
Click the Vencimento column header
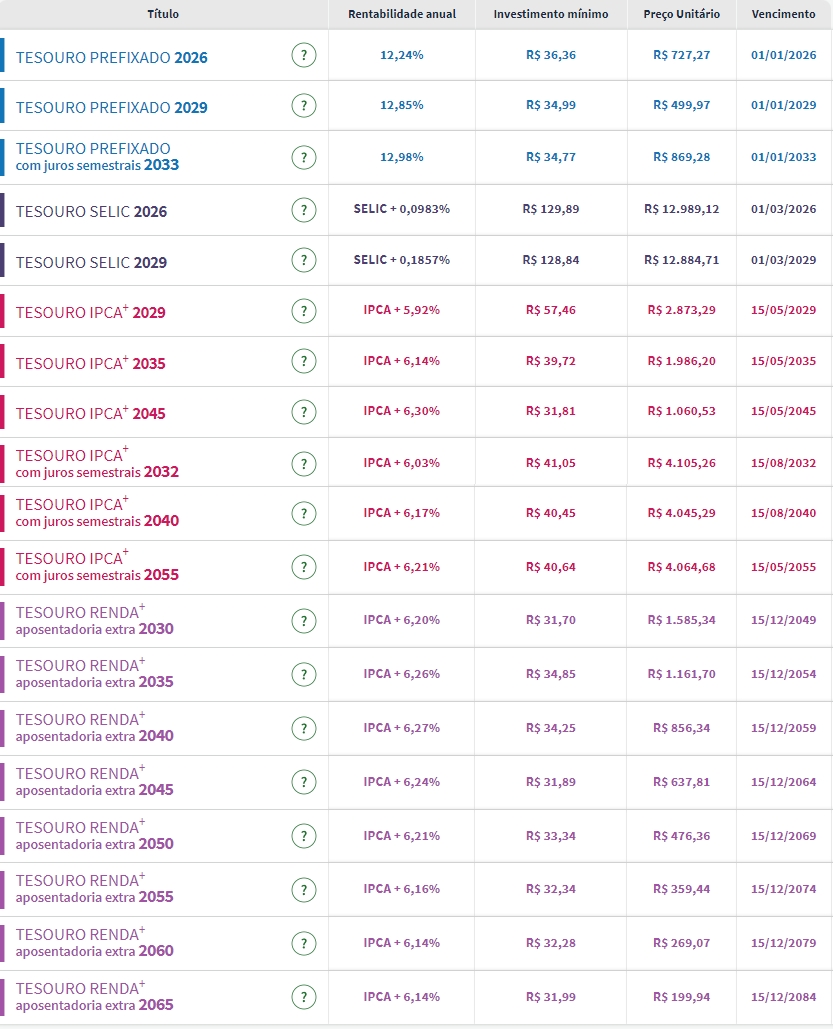(783, 14)
